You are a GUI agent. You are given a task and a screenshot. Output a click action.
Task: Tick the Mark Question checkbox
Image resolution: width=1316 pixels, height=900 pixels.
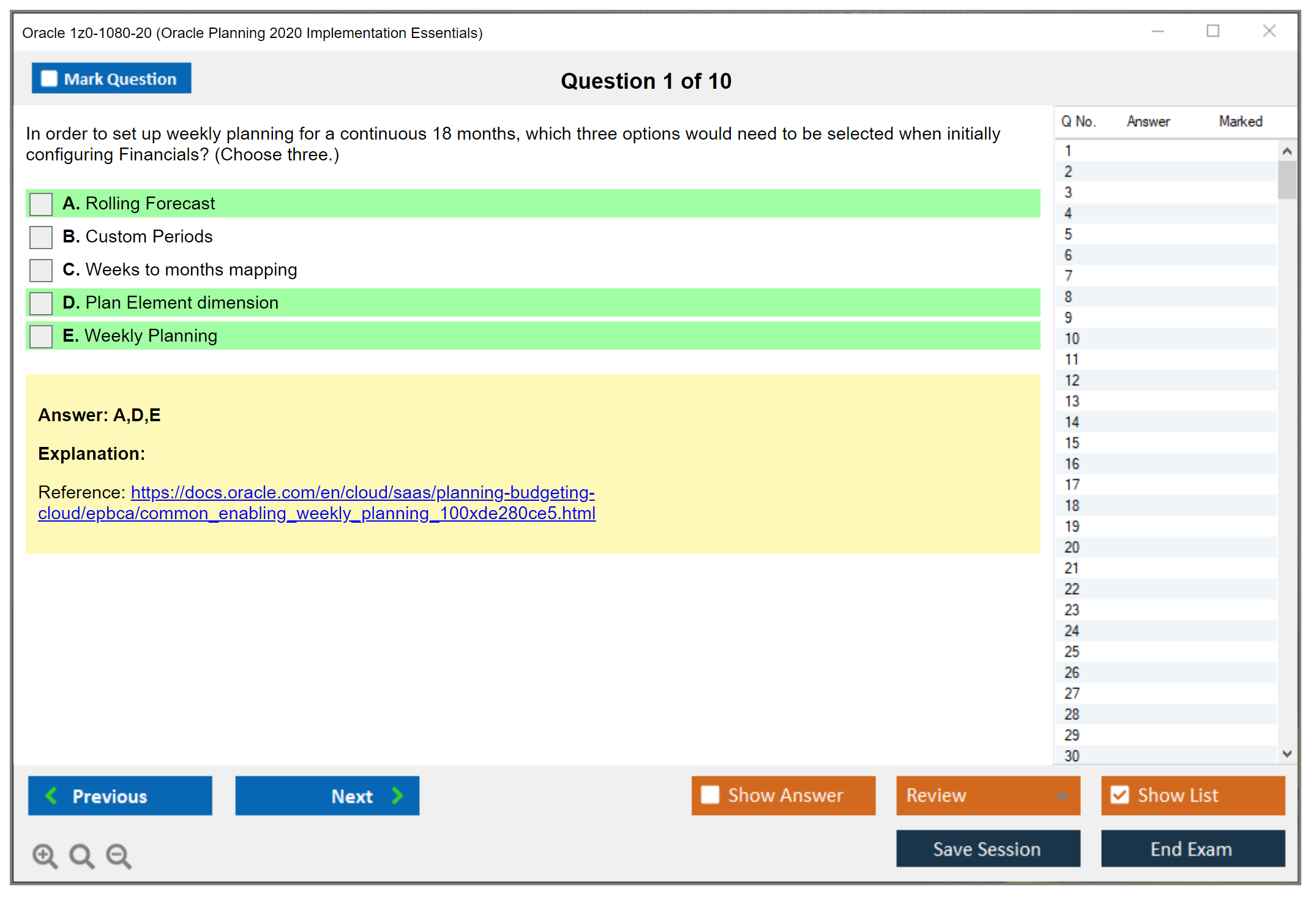click(49, 79)
